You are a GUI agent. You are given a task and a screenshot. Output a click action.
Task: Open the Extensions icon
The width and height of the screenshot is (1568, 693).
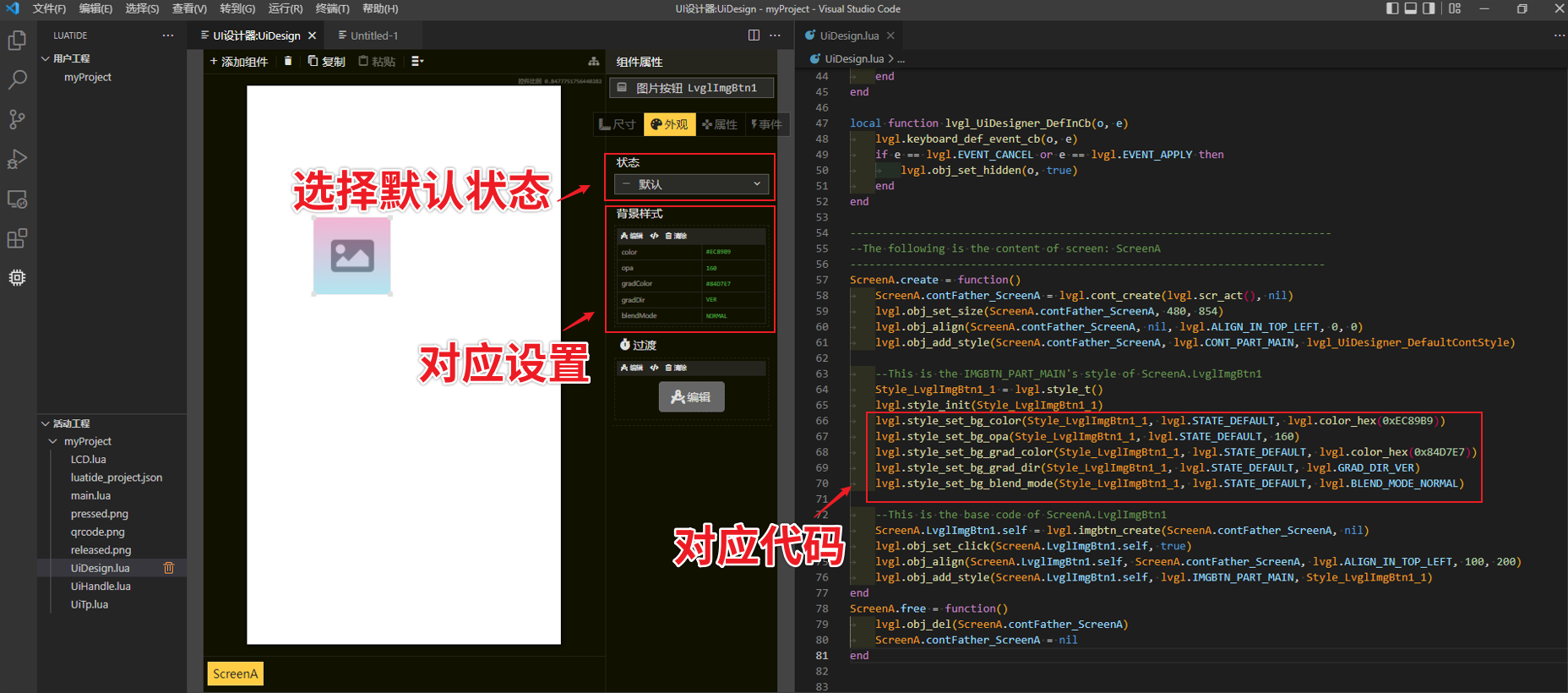point(17,238)
